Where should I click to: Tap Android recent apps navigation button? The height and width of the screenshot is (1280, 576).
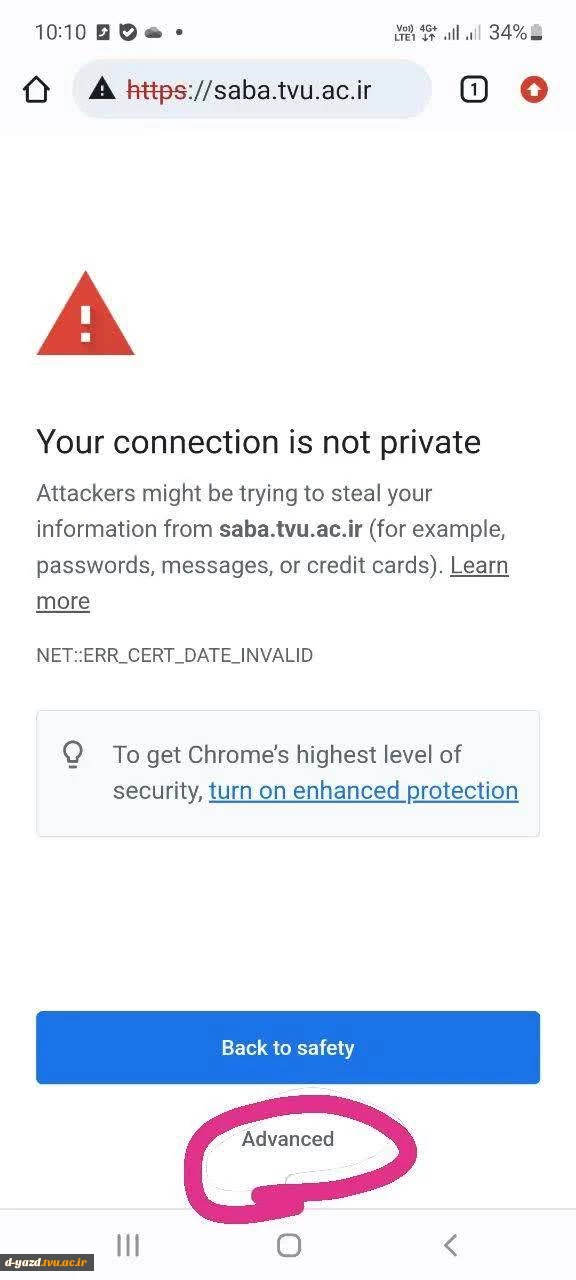coord(128,1245)
